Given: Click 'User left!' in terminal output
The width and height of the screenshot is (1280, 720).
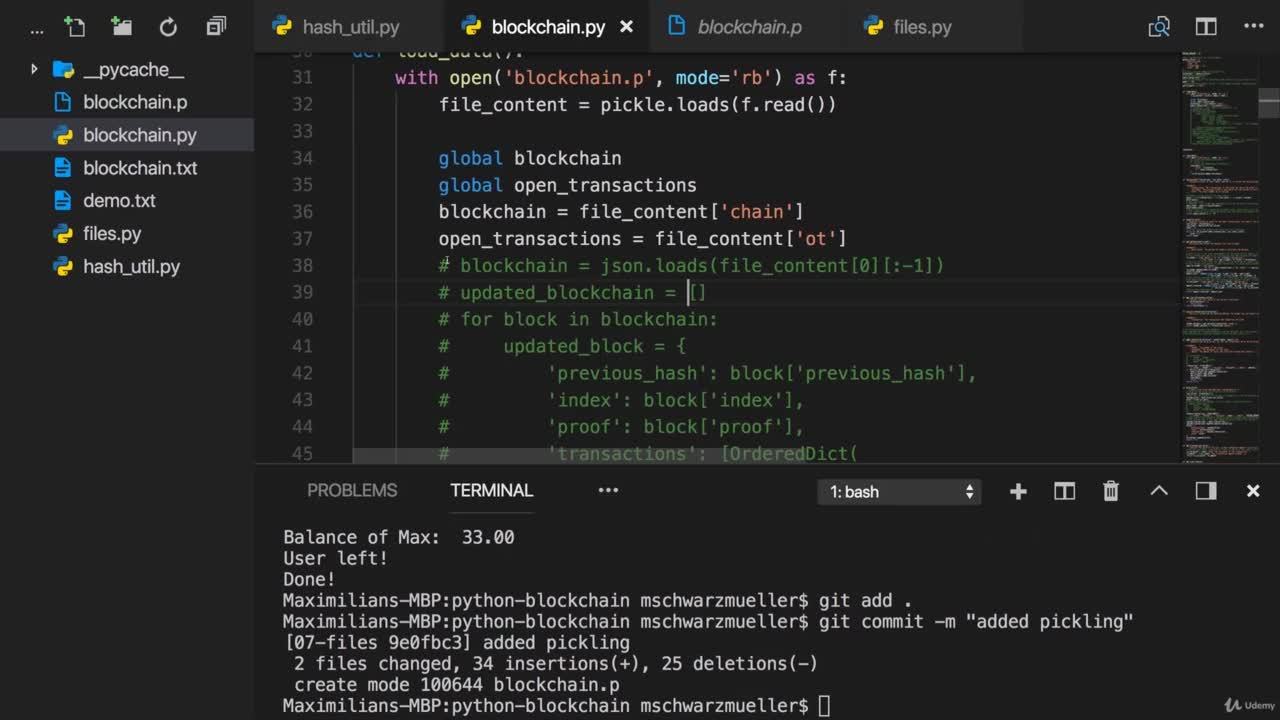Looking at the screenshot, I should 335,558.
